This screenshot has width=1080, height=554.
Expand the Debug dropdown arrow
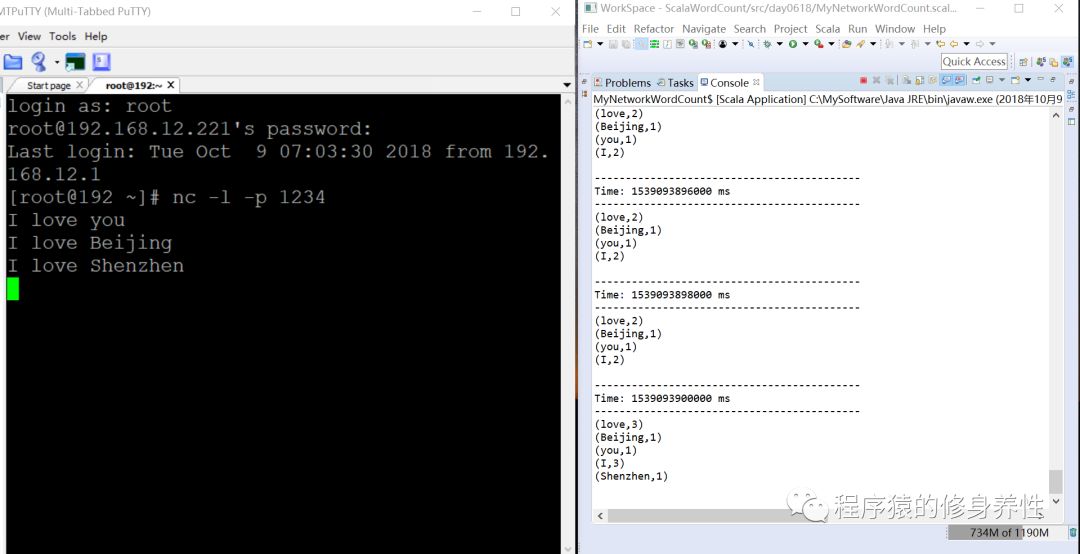pyautogui.click(x=779, y=43)
